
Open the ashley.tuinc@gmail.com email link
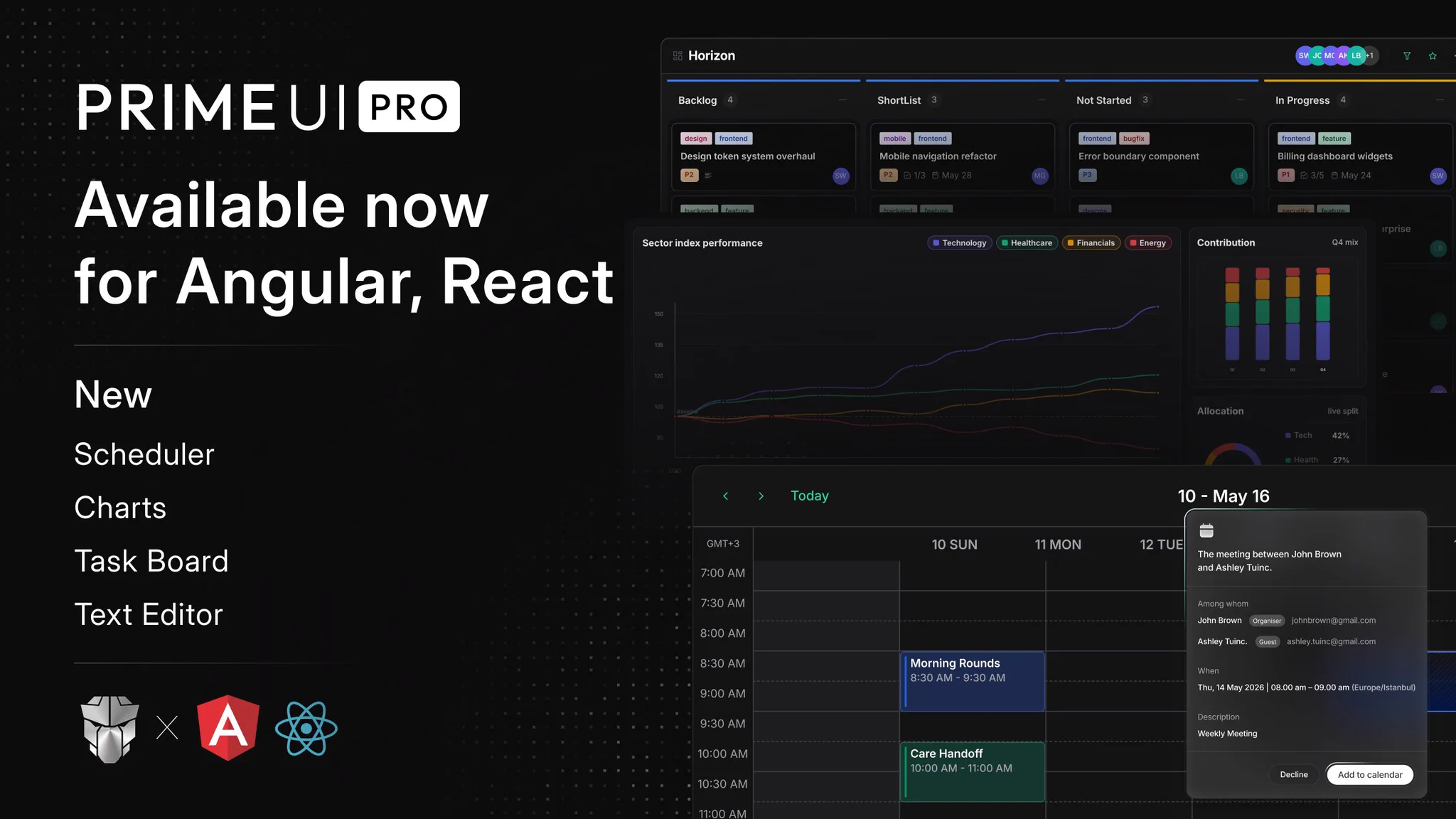[x=1331, y=641]
